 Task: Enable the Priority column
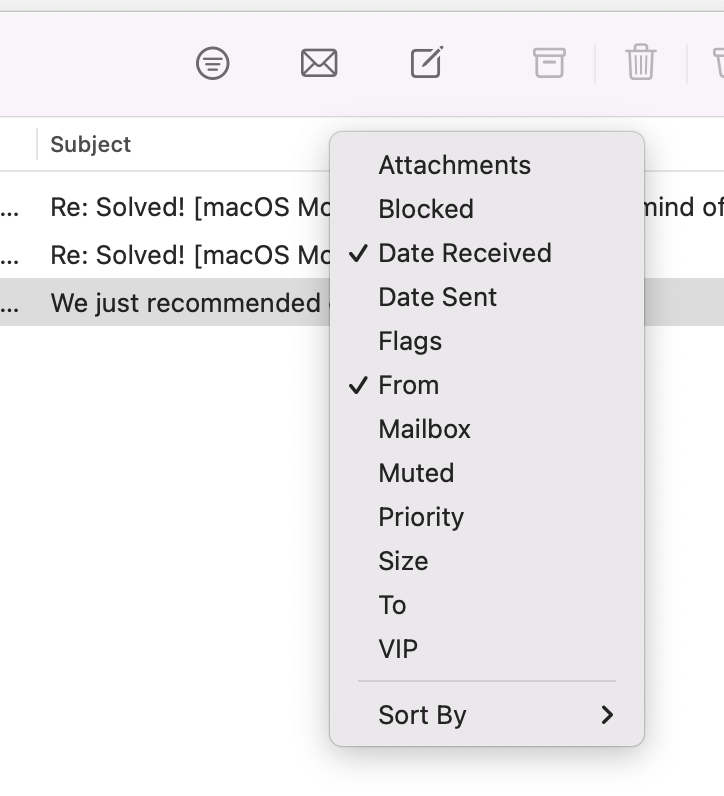pos(421,517)
